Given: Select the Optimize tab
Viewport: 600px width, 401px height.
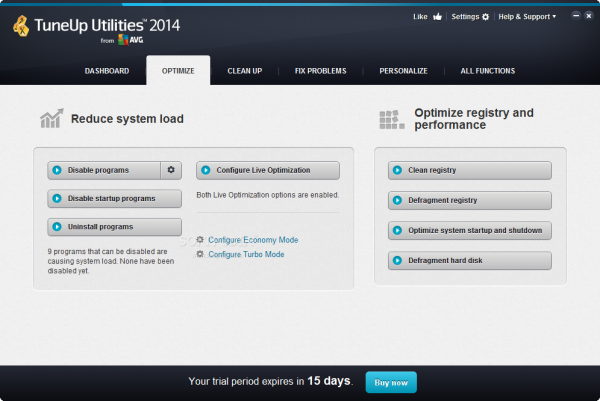Looking at the screenshot, I should [178, 71].
